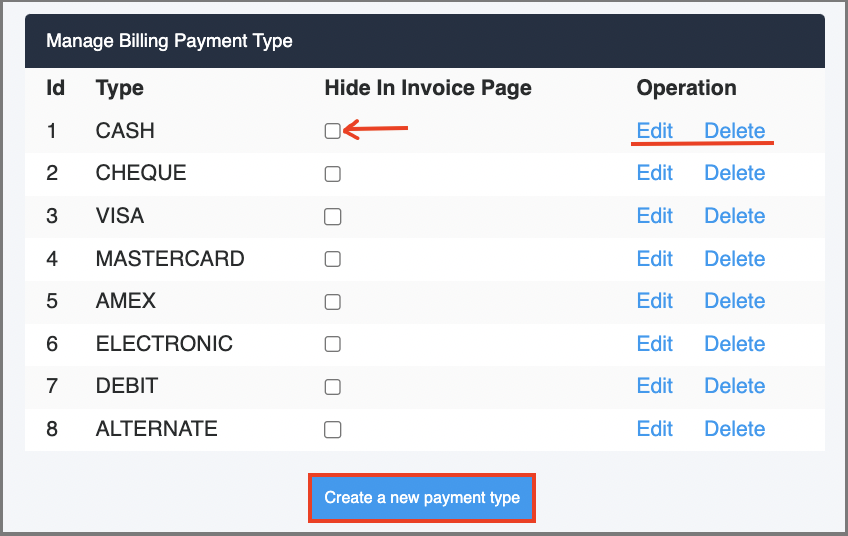Click the ALTERNATE type text
Image resolution: width=848 pixels, height=536 pixels.
coord(156,429)
